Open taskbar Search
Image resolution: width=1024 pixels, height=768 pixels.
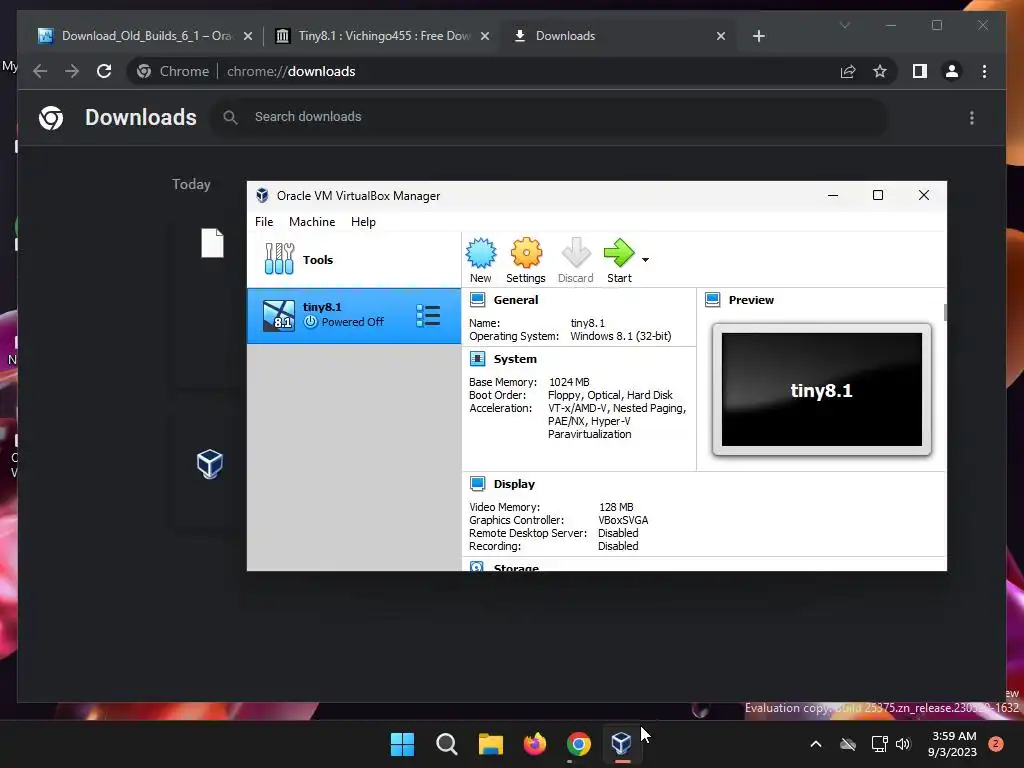pyautogui.click(x=447, y=744)
